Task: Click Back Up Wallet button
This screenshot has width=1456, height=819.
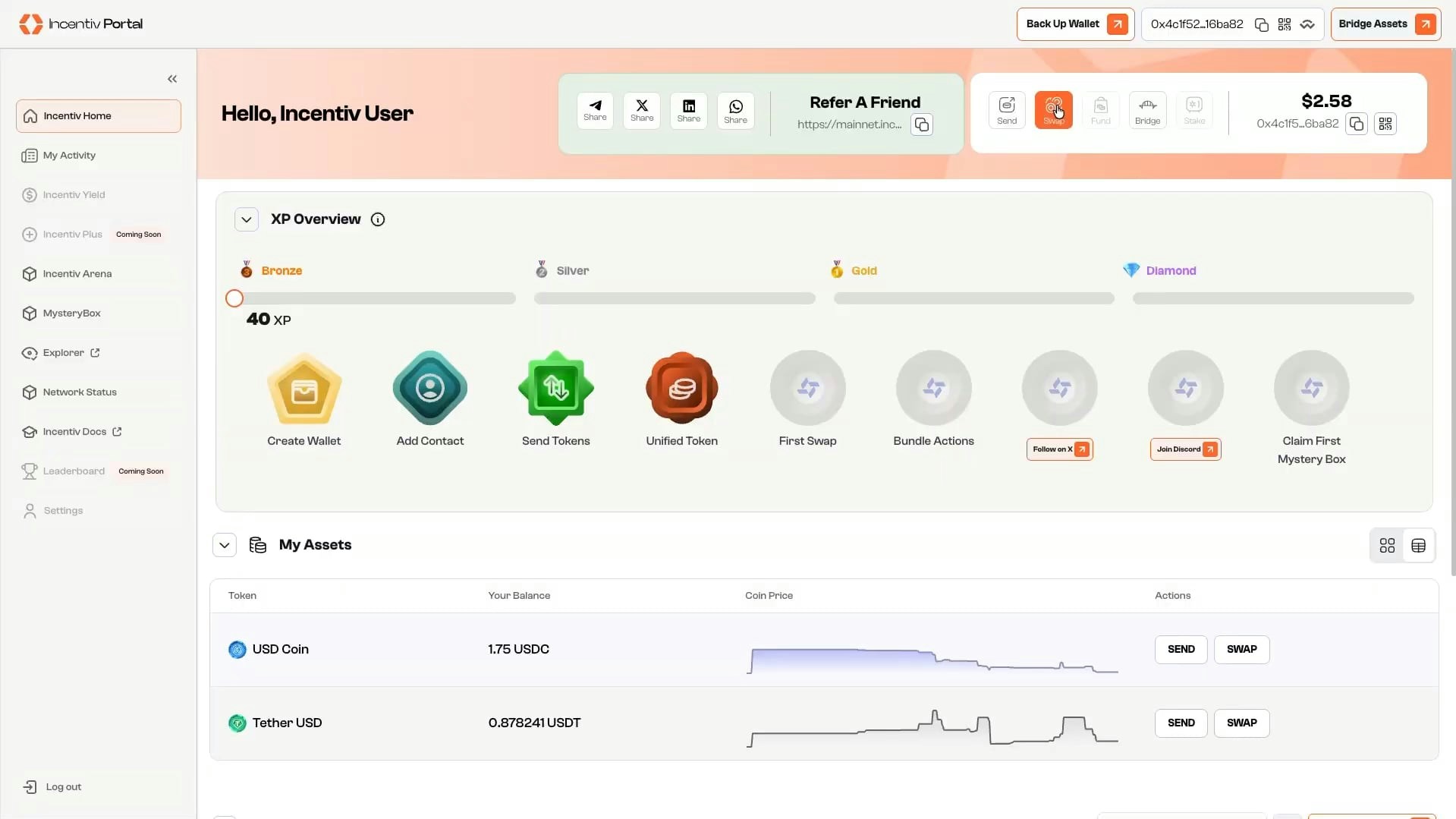Action: [1075, 24]
